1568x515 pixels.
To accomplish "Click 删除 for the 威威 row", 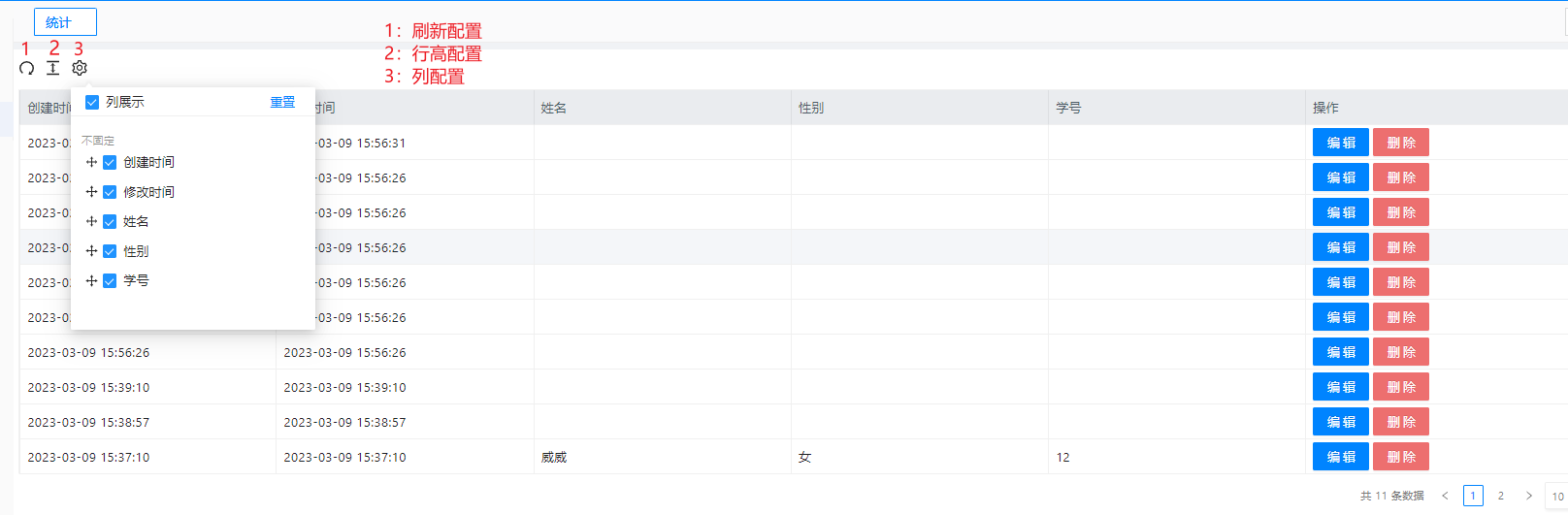I will coord(1401,457).
